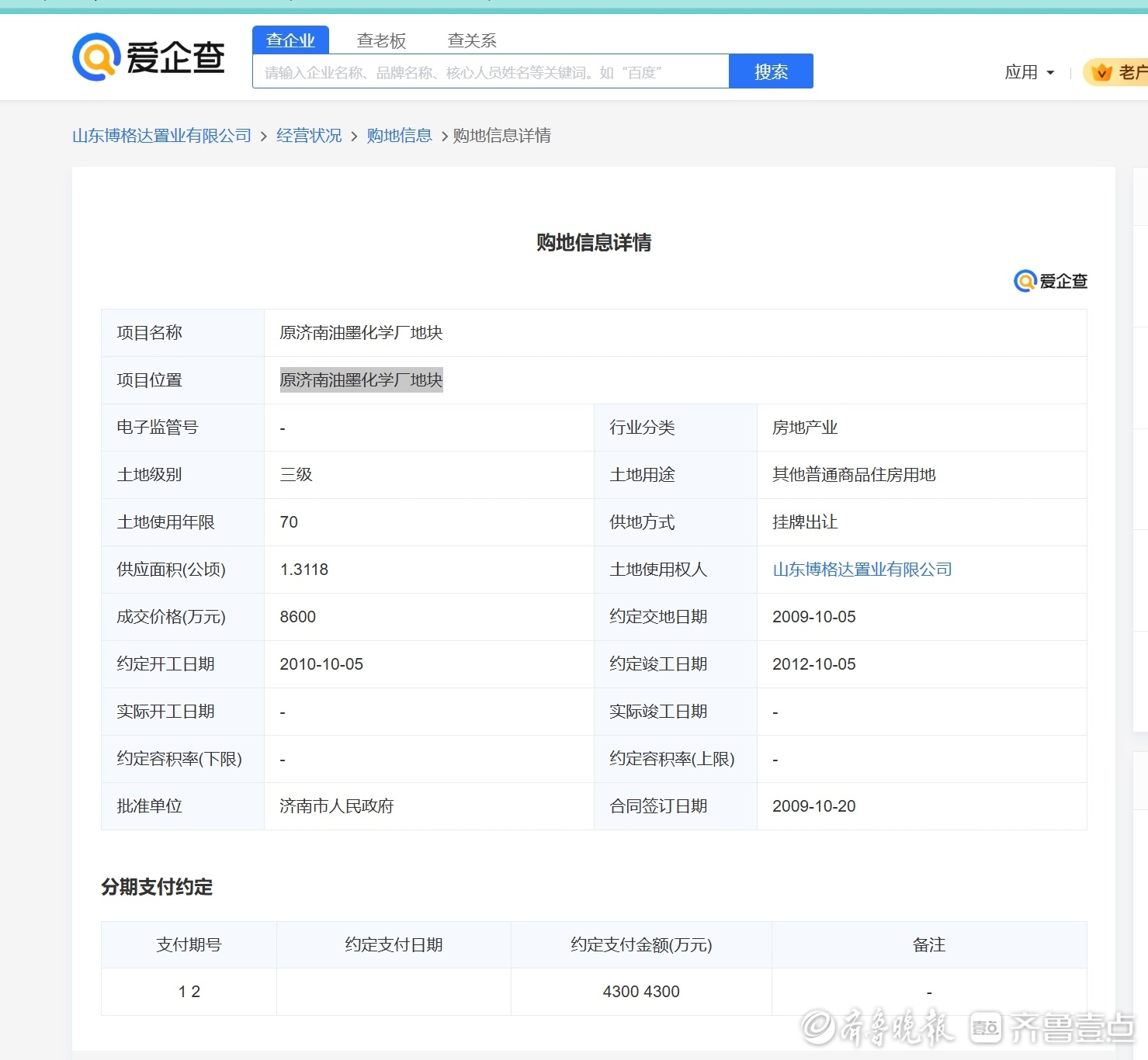Select 约定开工日期 value 2010-10-05
This screenshot has width=1148, height=1060.
[x=321, y=664]
